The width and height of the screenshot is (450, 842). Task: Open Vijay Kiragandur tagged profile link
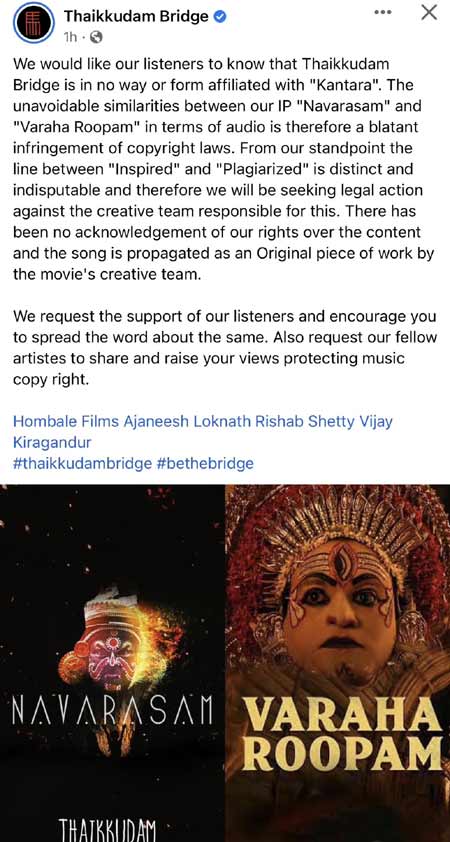pos(202,432)
